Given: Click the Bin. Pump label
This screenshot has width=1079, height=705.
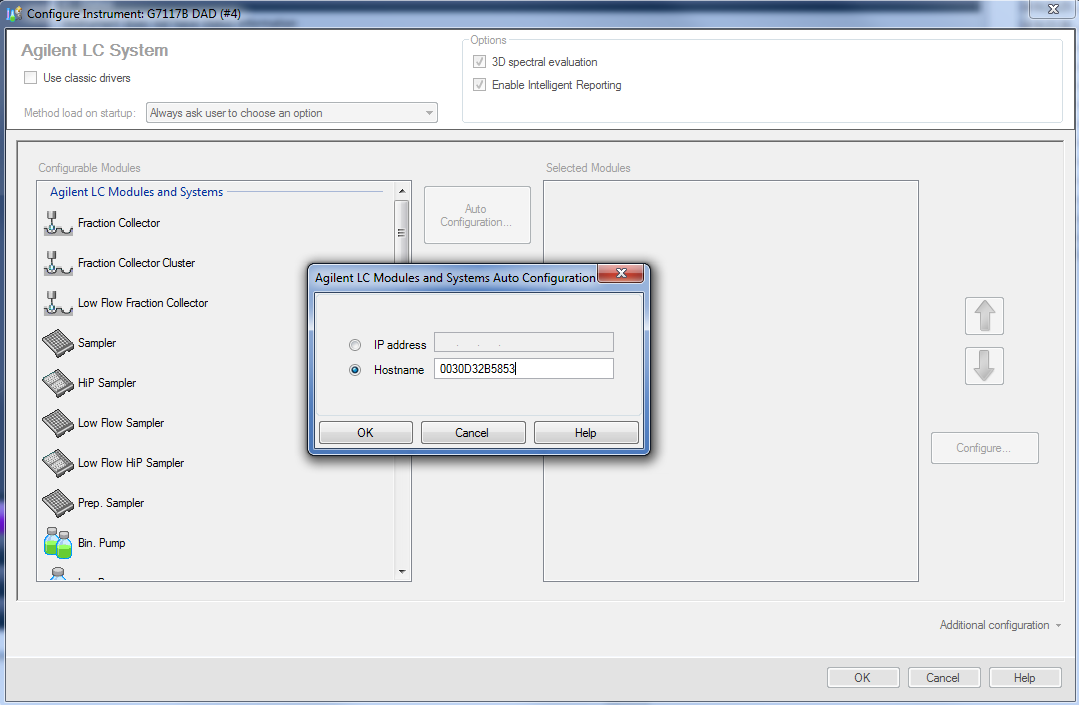Looking at the screenshot, I should (102, 543).
